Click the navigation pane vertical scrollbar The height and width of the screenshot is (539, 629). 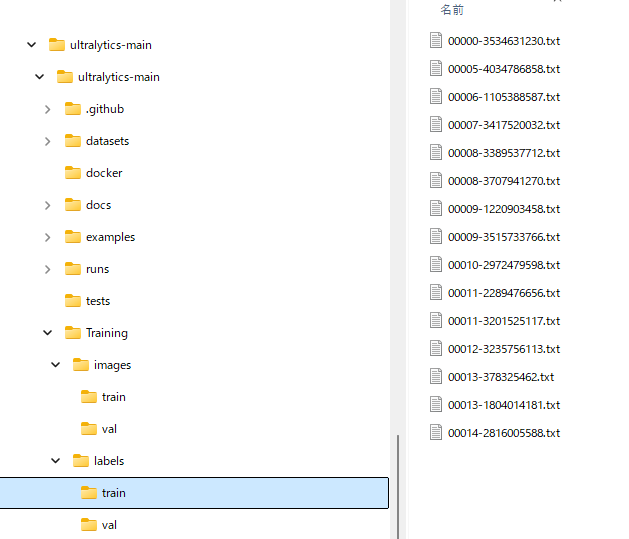(398, 486)
